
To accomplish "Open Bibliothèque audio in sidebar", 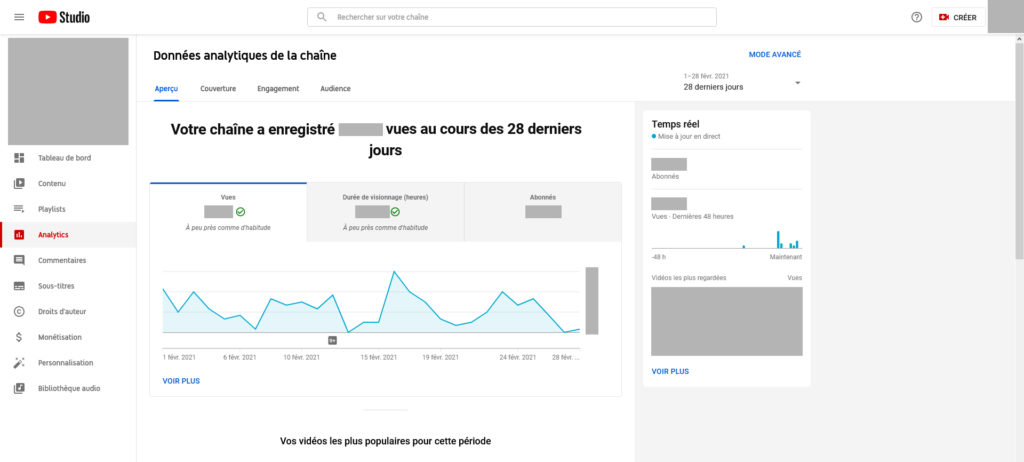I will (x=68, y=388).
